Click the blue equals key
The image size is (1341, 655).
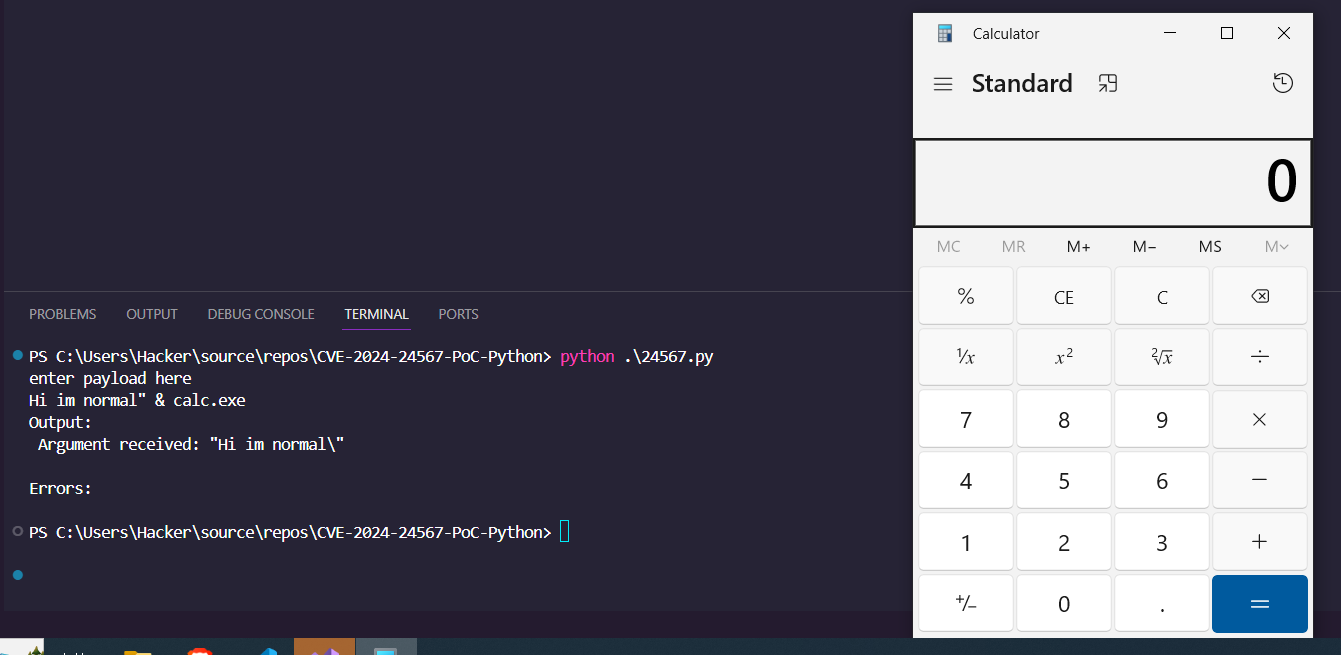[1260, 603]
